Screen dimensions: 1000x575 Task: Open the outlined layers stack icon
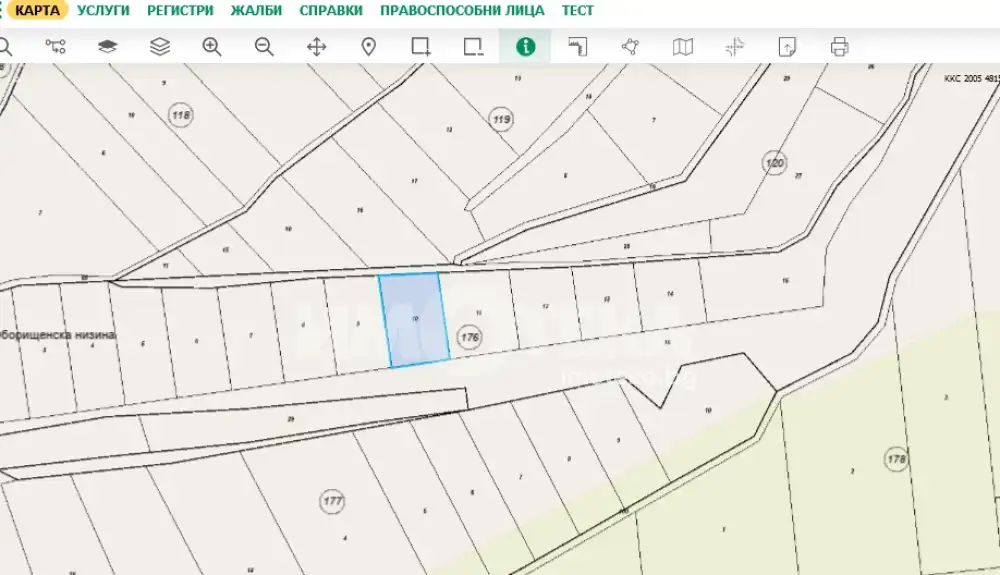(x=160, y=46)
